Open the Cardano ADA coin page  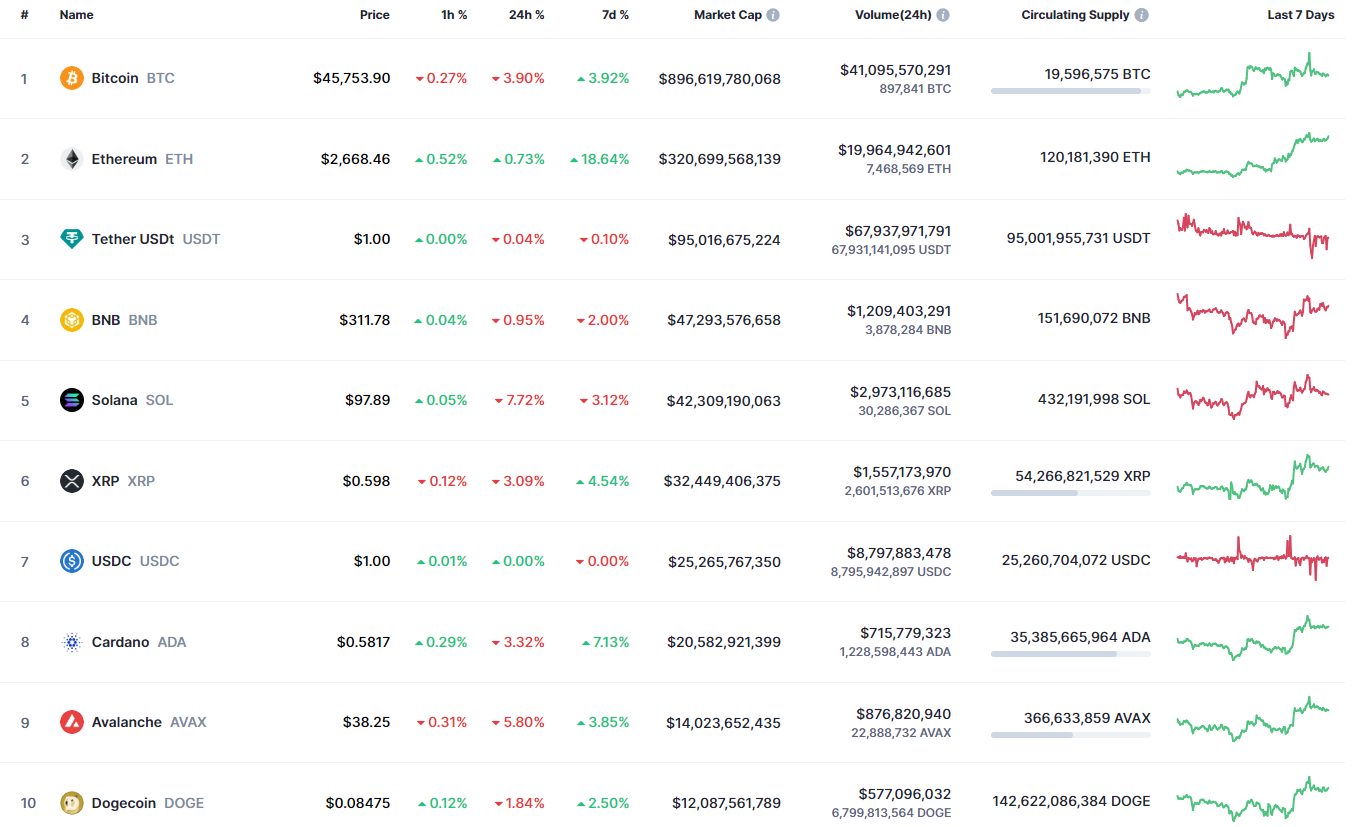coord(121,642)
